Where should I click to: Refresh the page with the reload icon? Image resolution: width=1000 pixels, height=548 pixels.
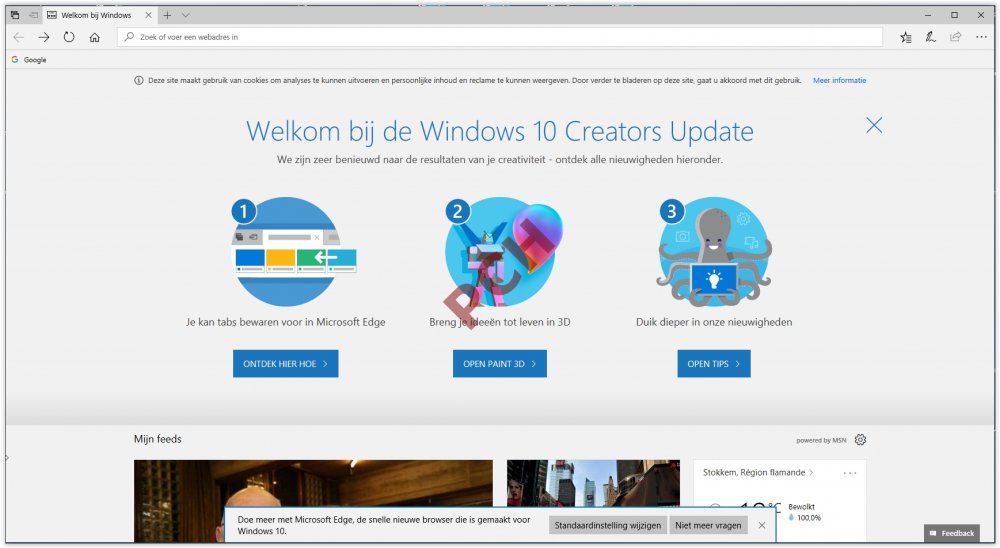69,37
